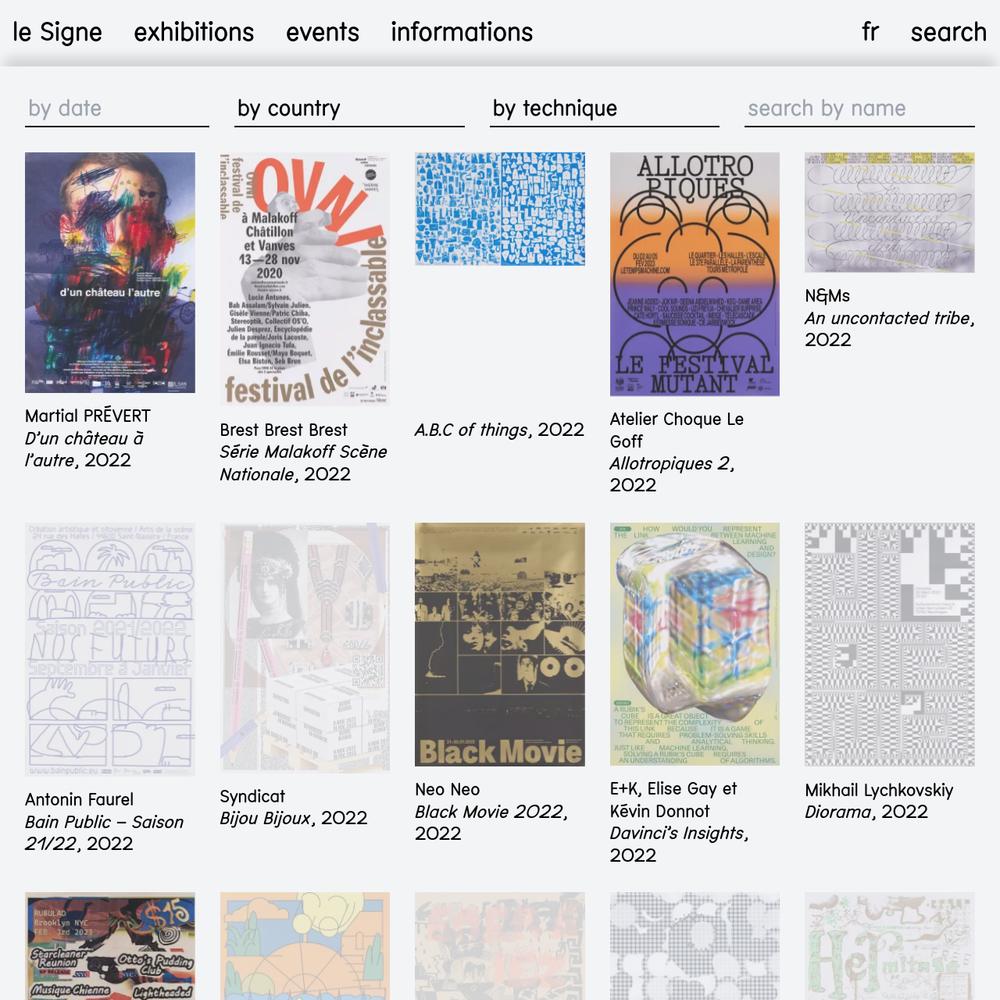1000x1000 pixels.
Task: Go to the informations page
Action: [462, 32]
